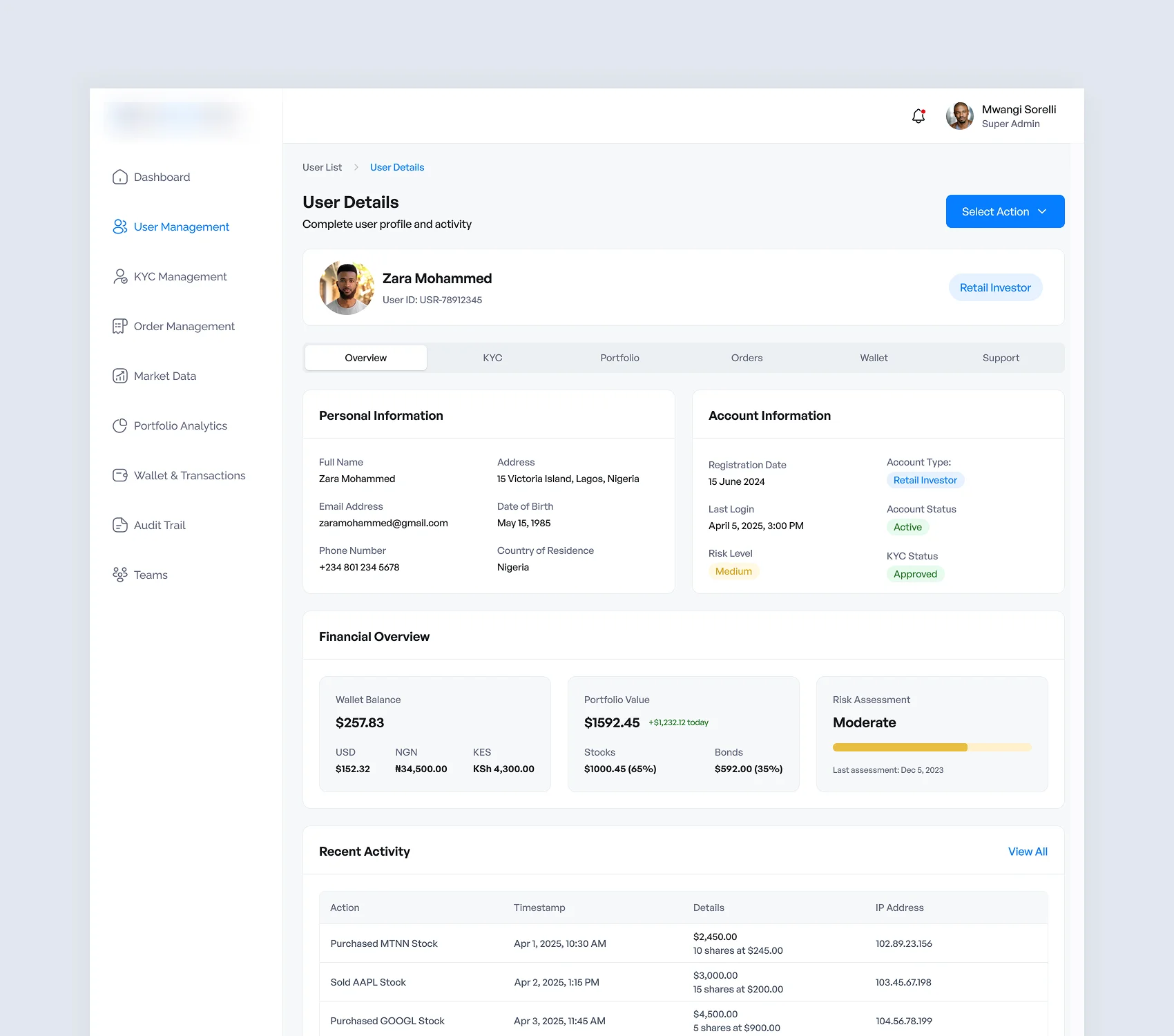Open Teams from the sidebar
The height and width of the screenshot is (1036, 1174).
tap(151, 575)
